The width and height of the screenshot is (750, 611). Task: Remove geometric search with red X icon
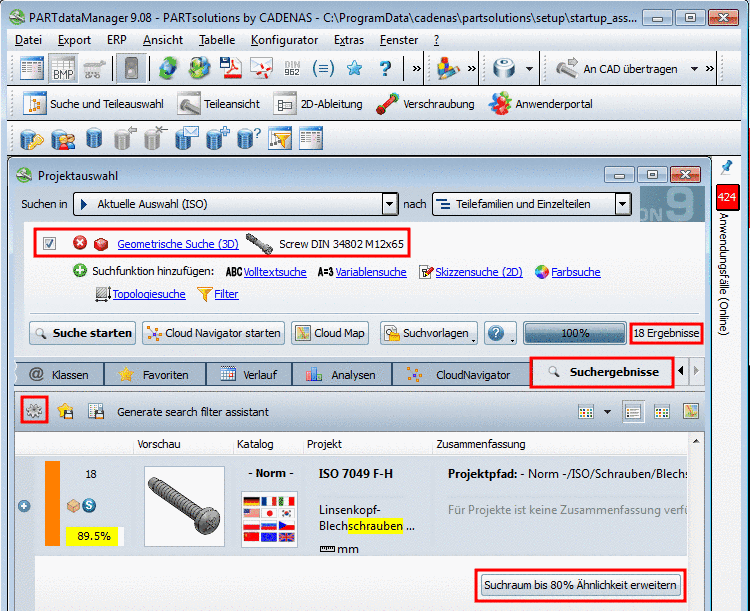coord(80,243)
